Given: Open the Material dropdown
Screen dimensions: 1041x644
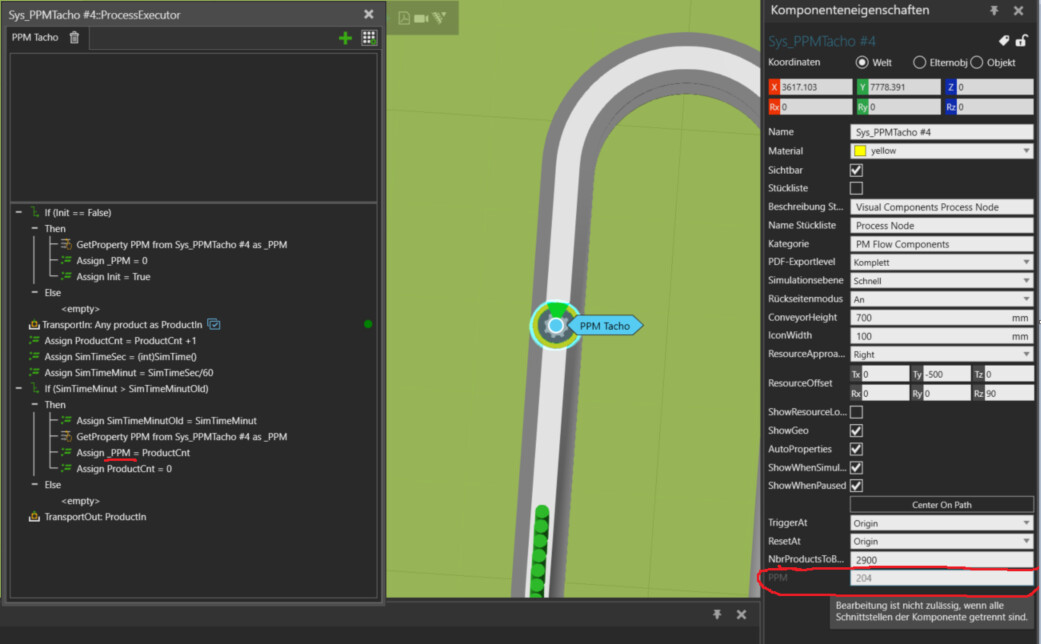Looking at the screenshot, I should point(1026,151).
